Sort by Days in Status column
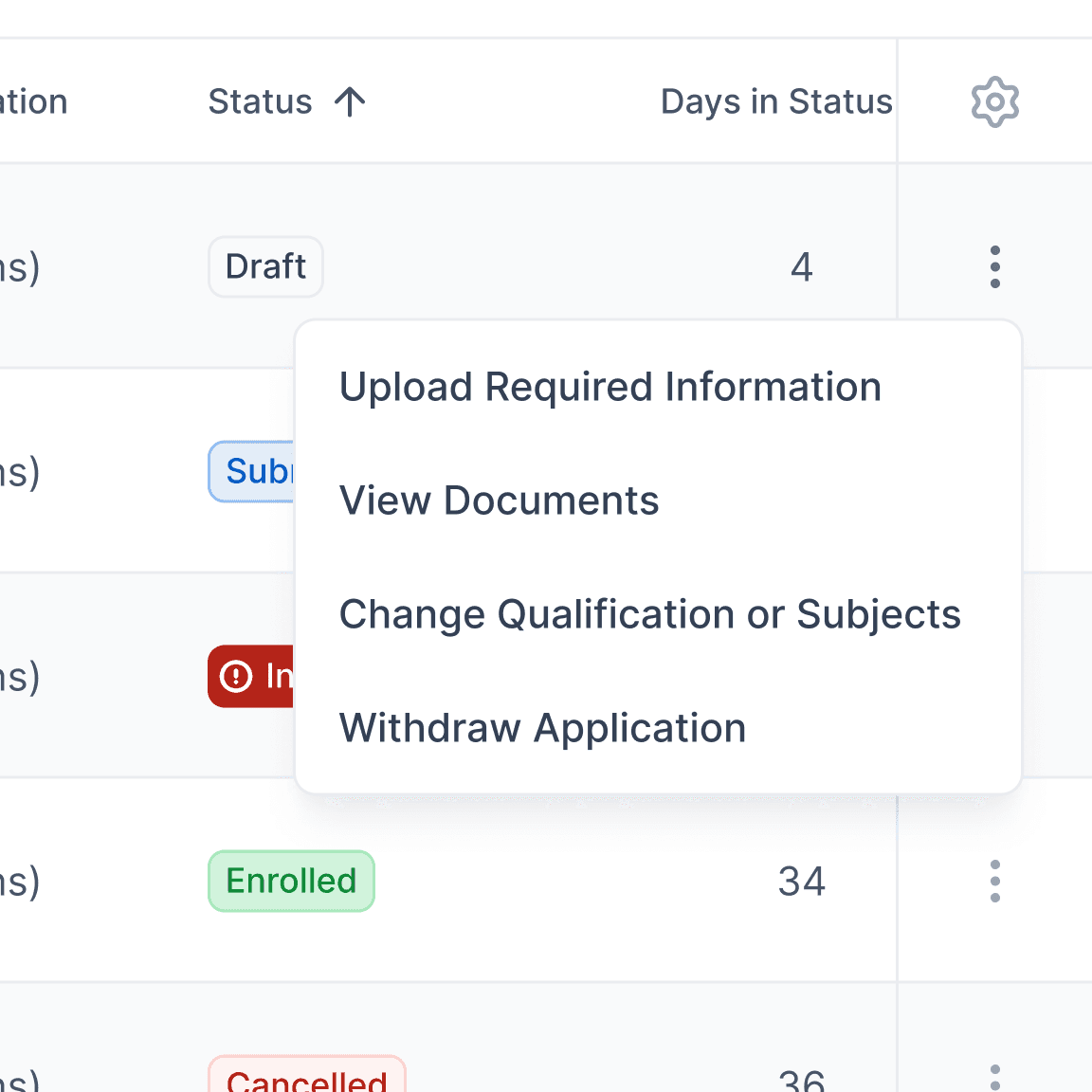 coord(776,101)
